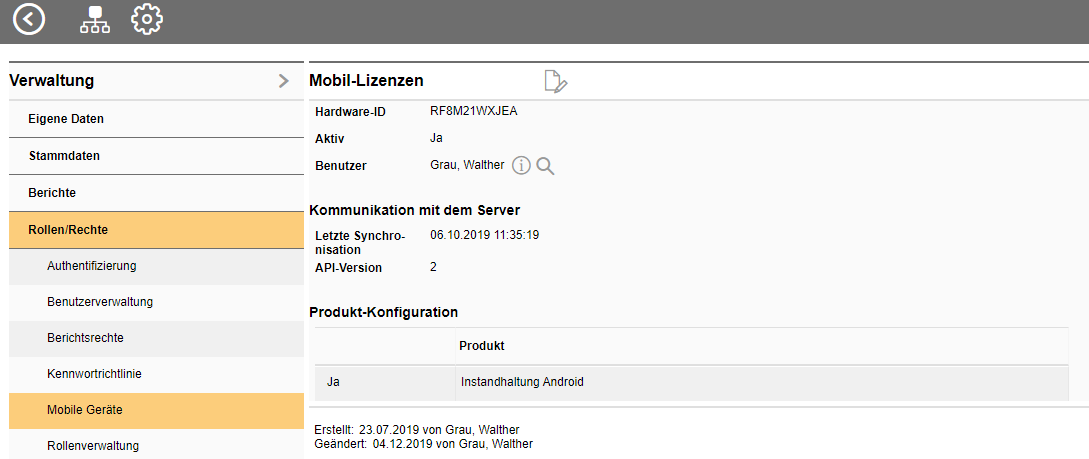Open Benutzerverwaltung submenu item
Viewport: 1089px width, 459px height.
point(100,302)
